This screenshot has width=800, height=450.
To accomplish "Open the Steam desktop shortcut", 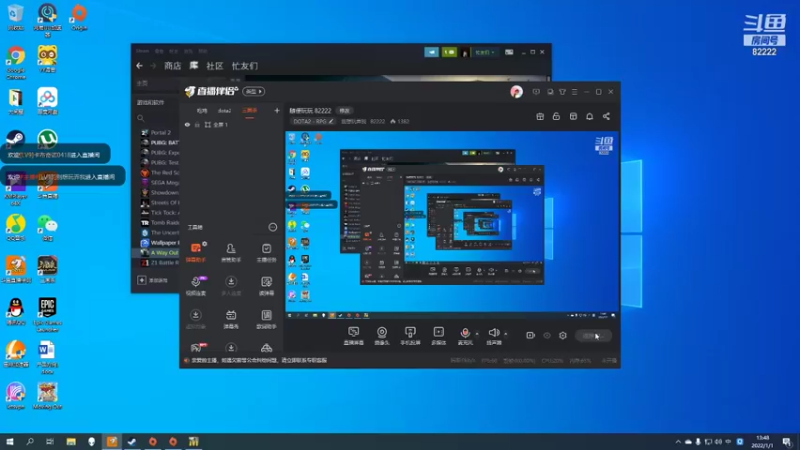I will [x=16, y=139].
